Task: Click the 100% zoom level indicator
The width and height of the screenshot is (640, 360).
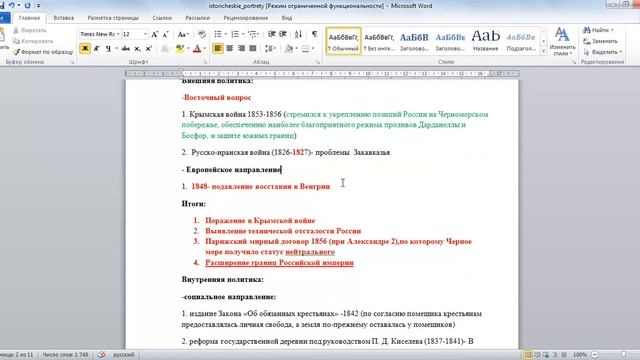Action: 580,355
